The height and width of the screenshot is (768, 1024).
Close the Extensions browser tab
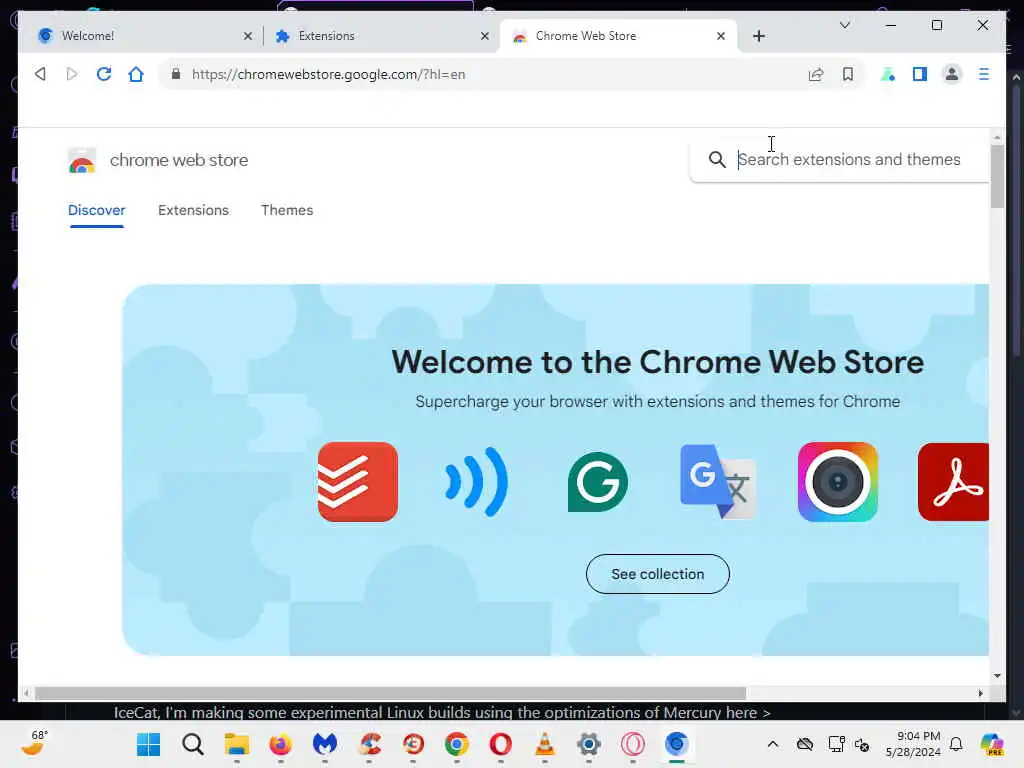[485, 36]
